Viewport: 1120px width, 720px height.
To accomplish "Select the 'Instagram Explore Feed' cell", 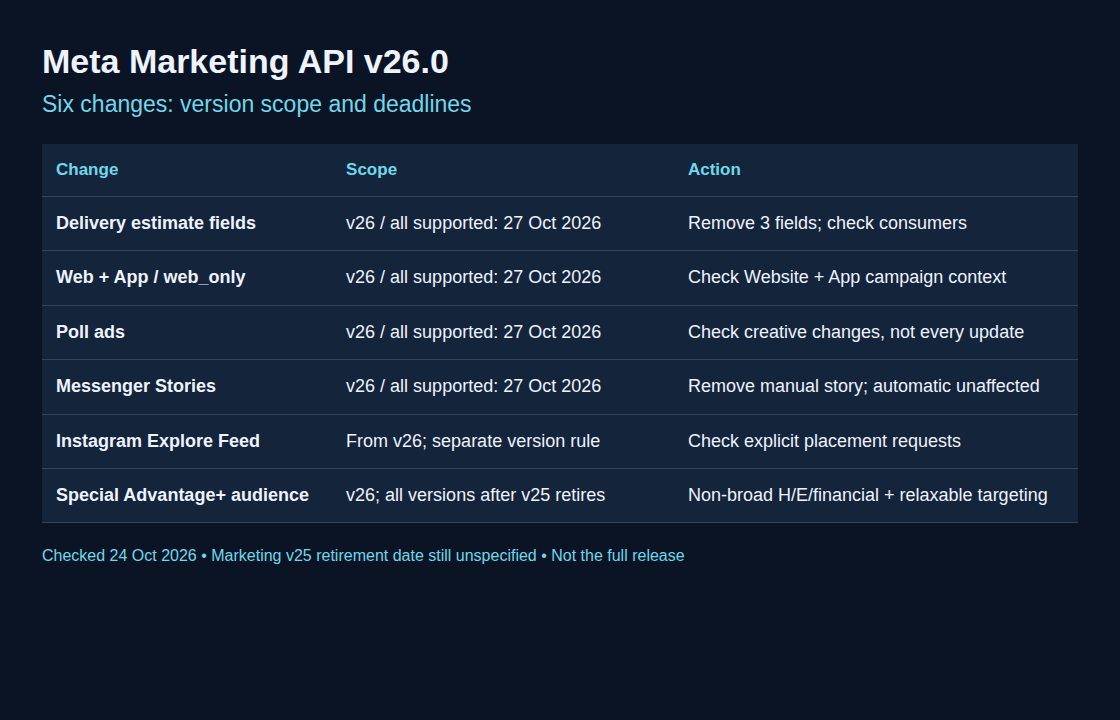I will click(158, 441).
